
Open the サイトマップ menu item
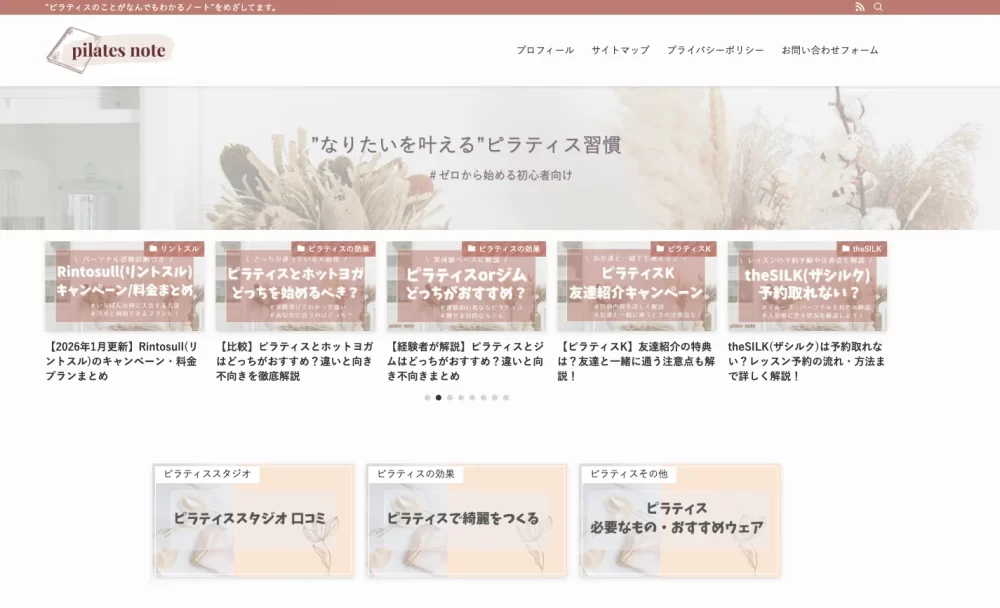(x=620, y=50)
